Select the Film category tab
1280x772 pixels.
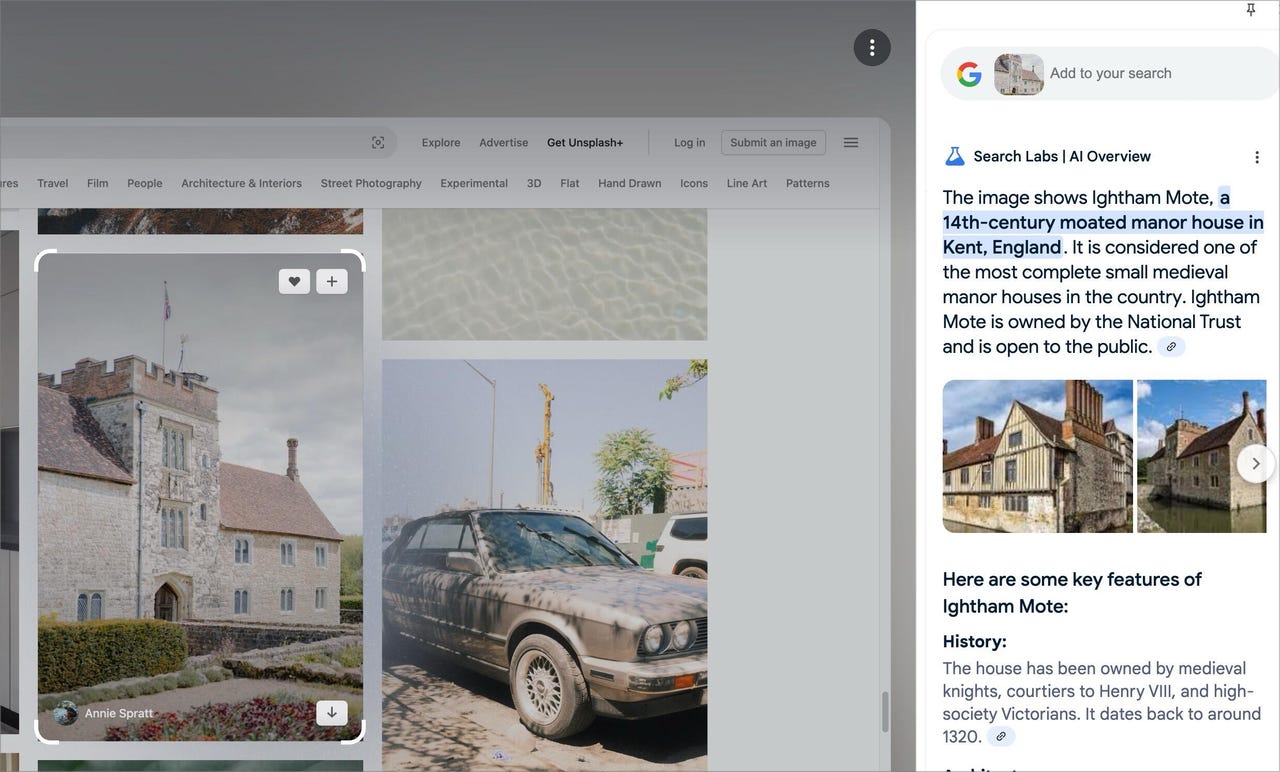pyautogui.click(x=98, y=184)
